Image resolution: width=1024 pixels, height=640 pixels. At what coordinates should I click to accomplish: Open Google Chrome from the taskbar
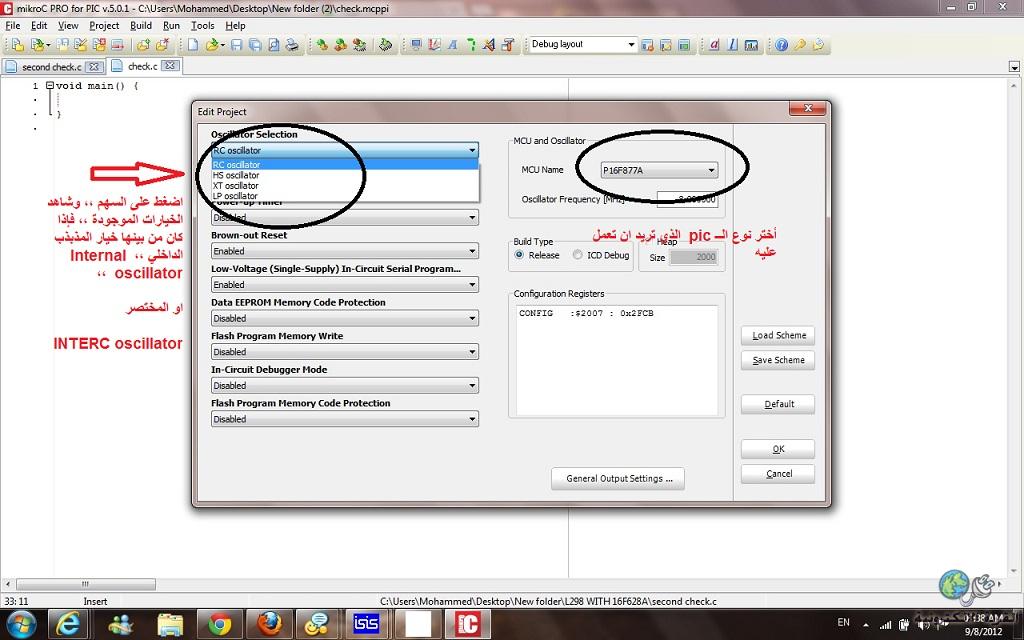point(220,624)
